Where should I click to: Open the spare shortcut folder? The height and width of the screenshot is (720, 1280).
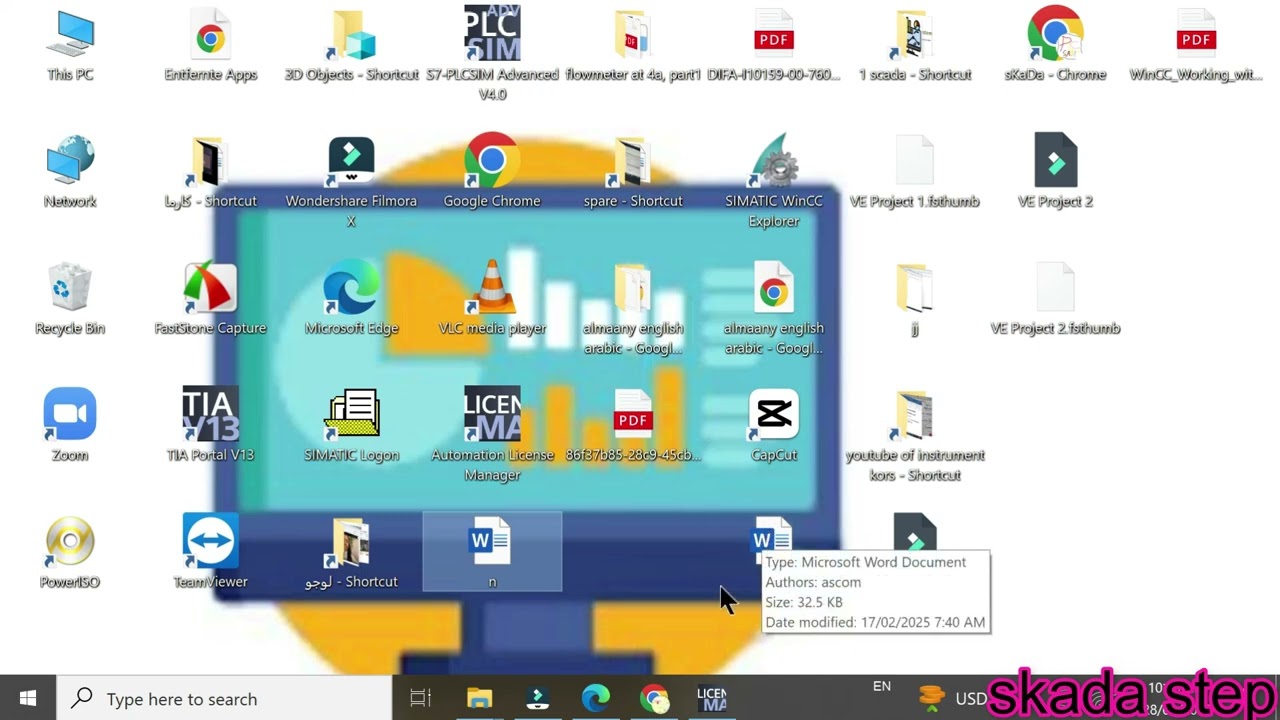[632, 172]
